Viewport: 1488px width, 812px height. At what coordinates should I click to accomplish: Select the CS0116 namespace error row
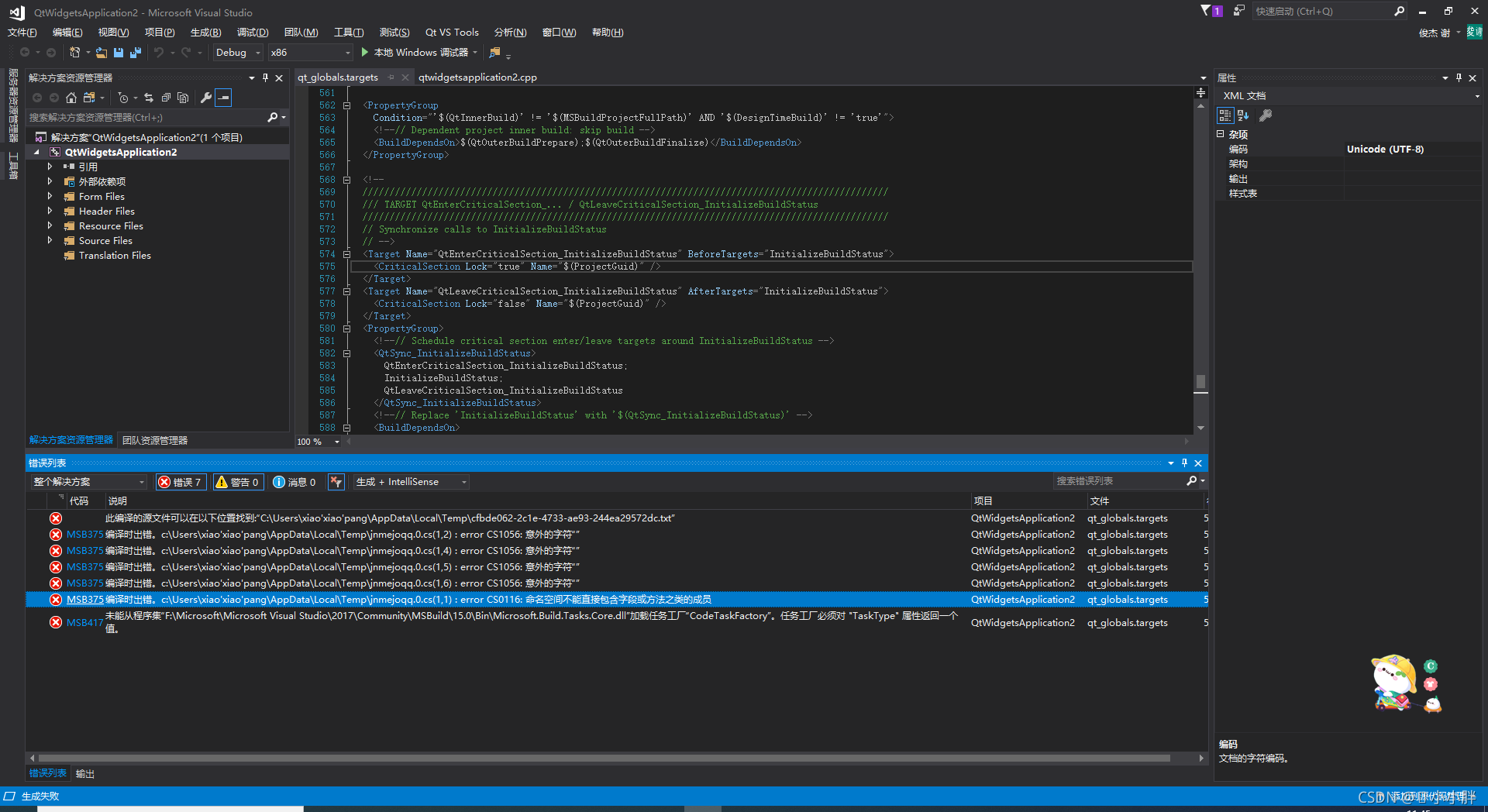[x=616, y=600]
